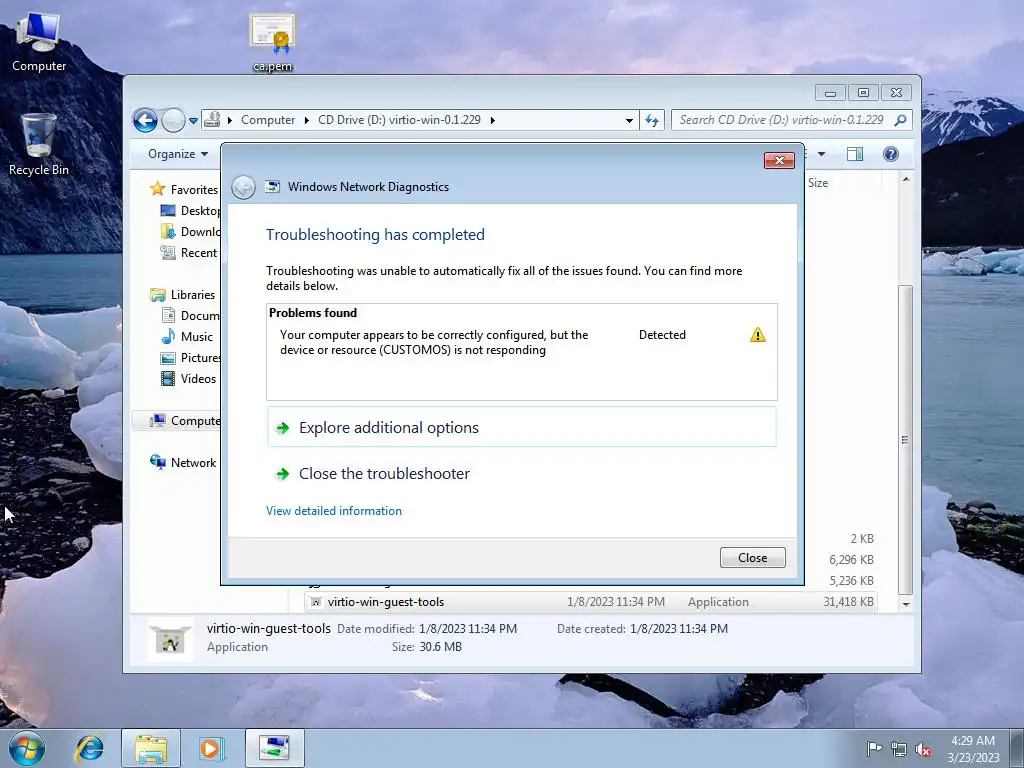Open the Recycle Bin desktop icon
Viewport: 1024px width, 768px height.
pos(39,145)
